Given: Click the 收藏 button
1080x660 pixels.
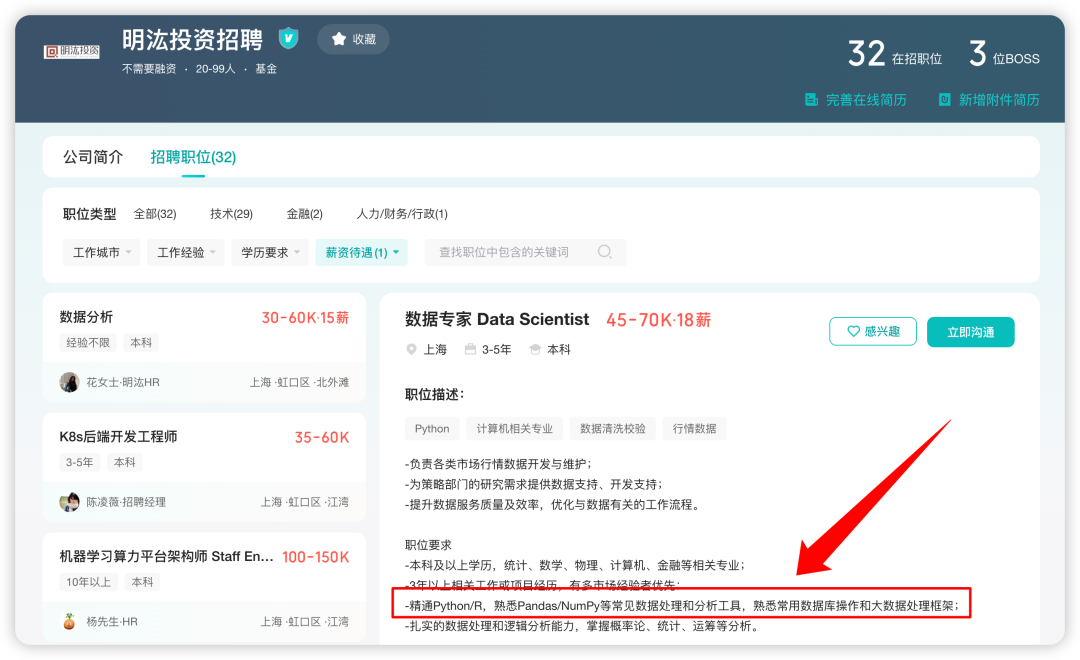Looking at the screenshot, I should coord(353,39).
